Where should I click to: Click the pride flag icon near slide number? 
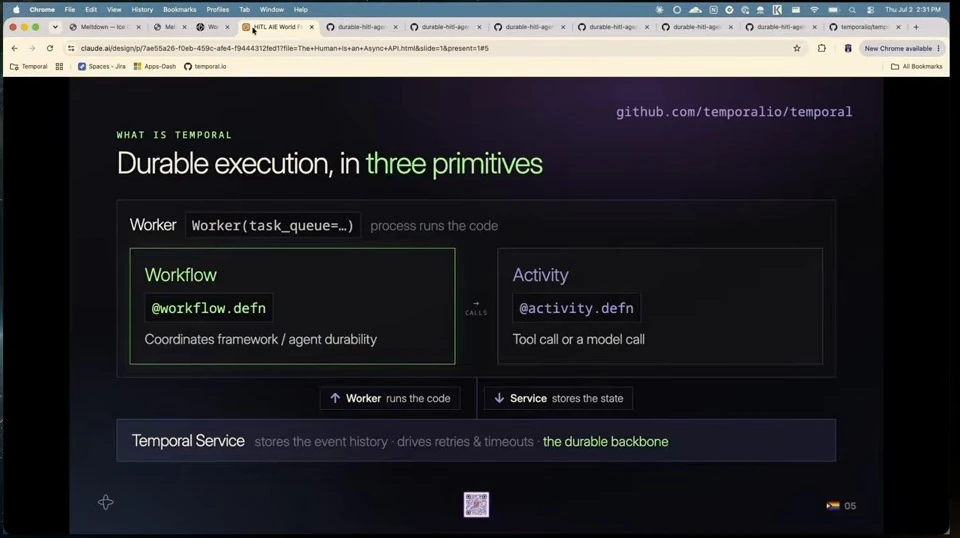click(x=833, y=506)
